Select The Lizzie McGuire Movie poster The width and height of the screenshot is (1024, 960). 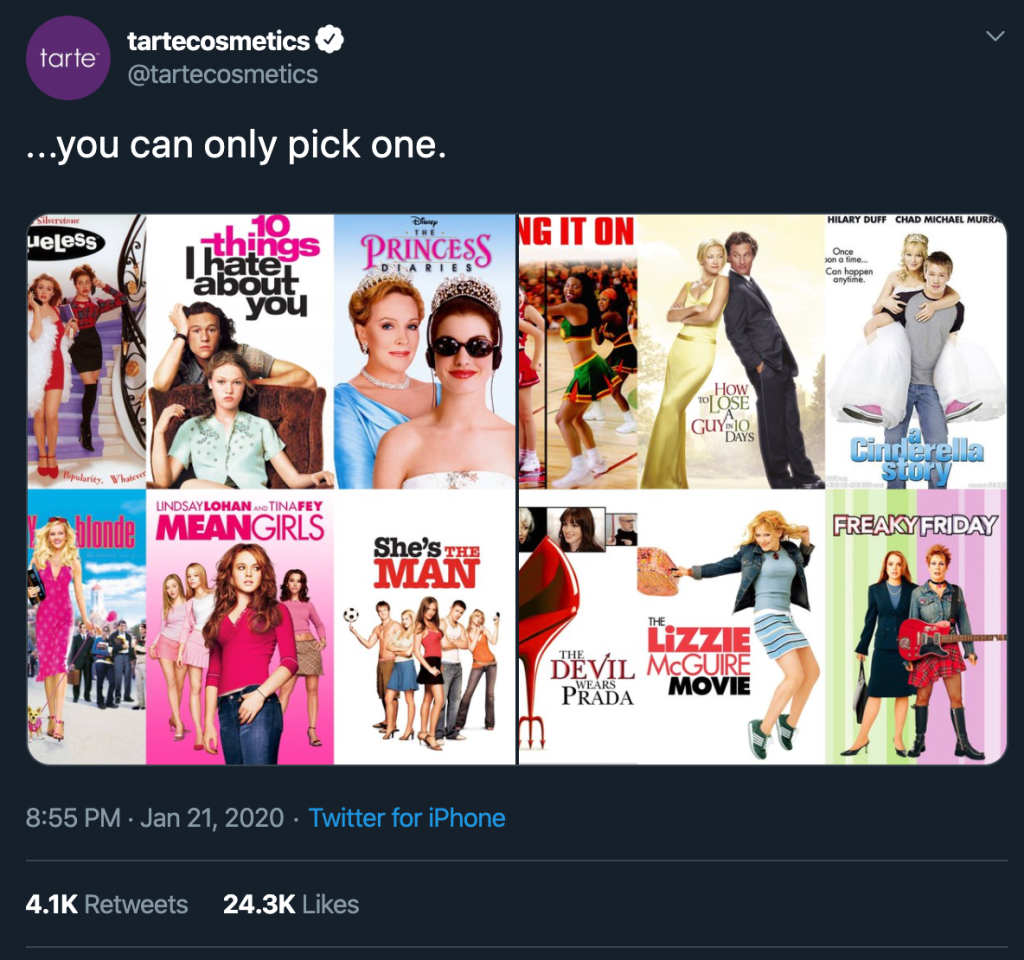(x=732, y=630)
